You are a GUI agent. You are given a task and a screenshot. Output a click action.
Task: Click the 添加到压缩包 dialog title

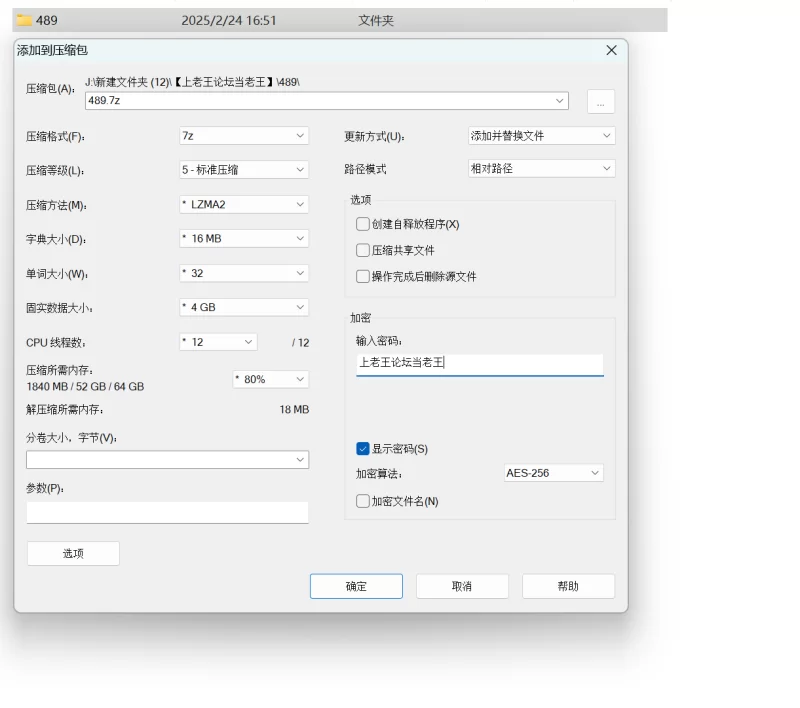click(52, 50)
